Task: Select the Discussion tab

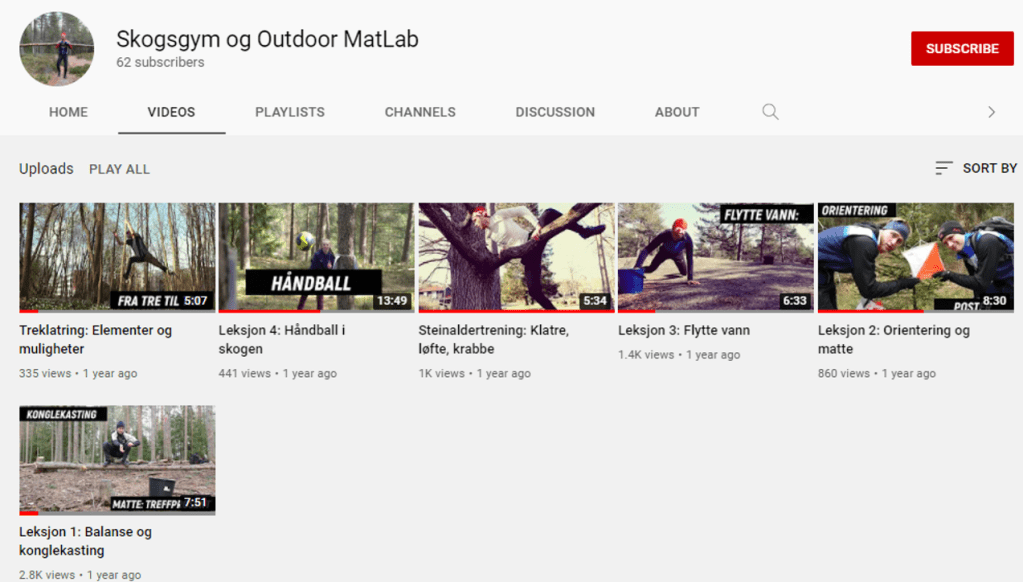Action: point(555,112)
